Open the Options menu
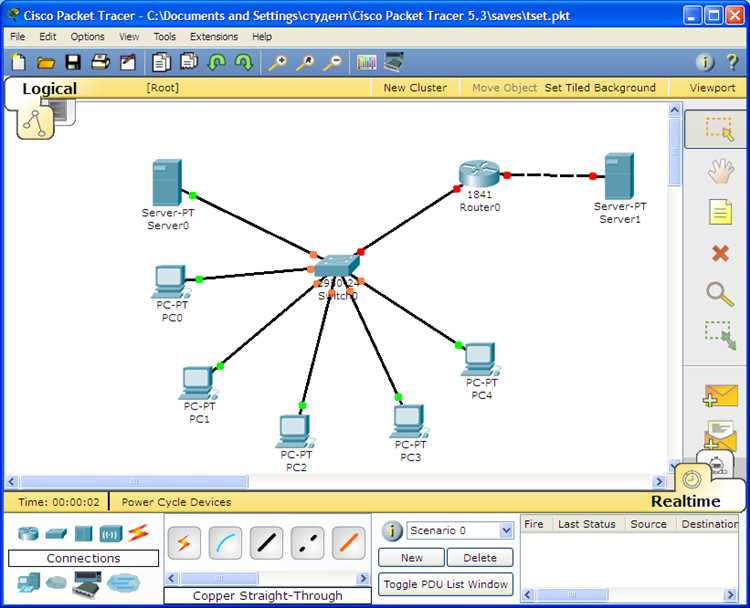Viewport: 750px width, 608px height. 87,36
